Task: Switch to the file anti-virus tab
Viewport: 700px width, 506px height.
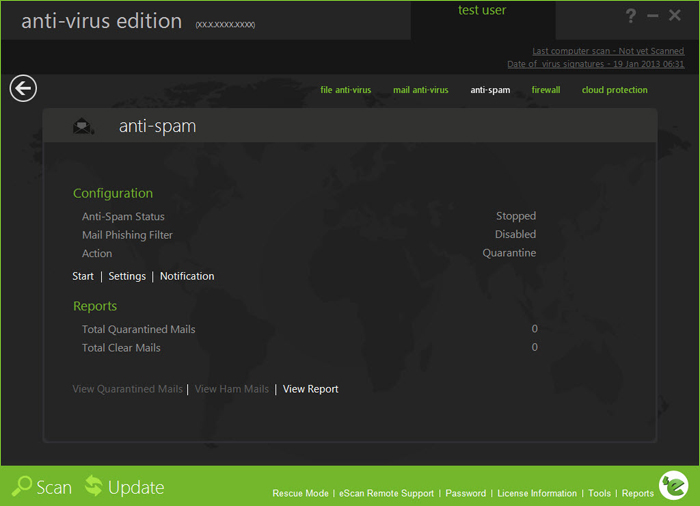Action: pyautogui.click(x=346, y=90)
